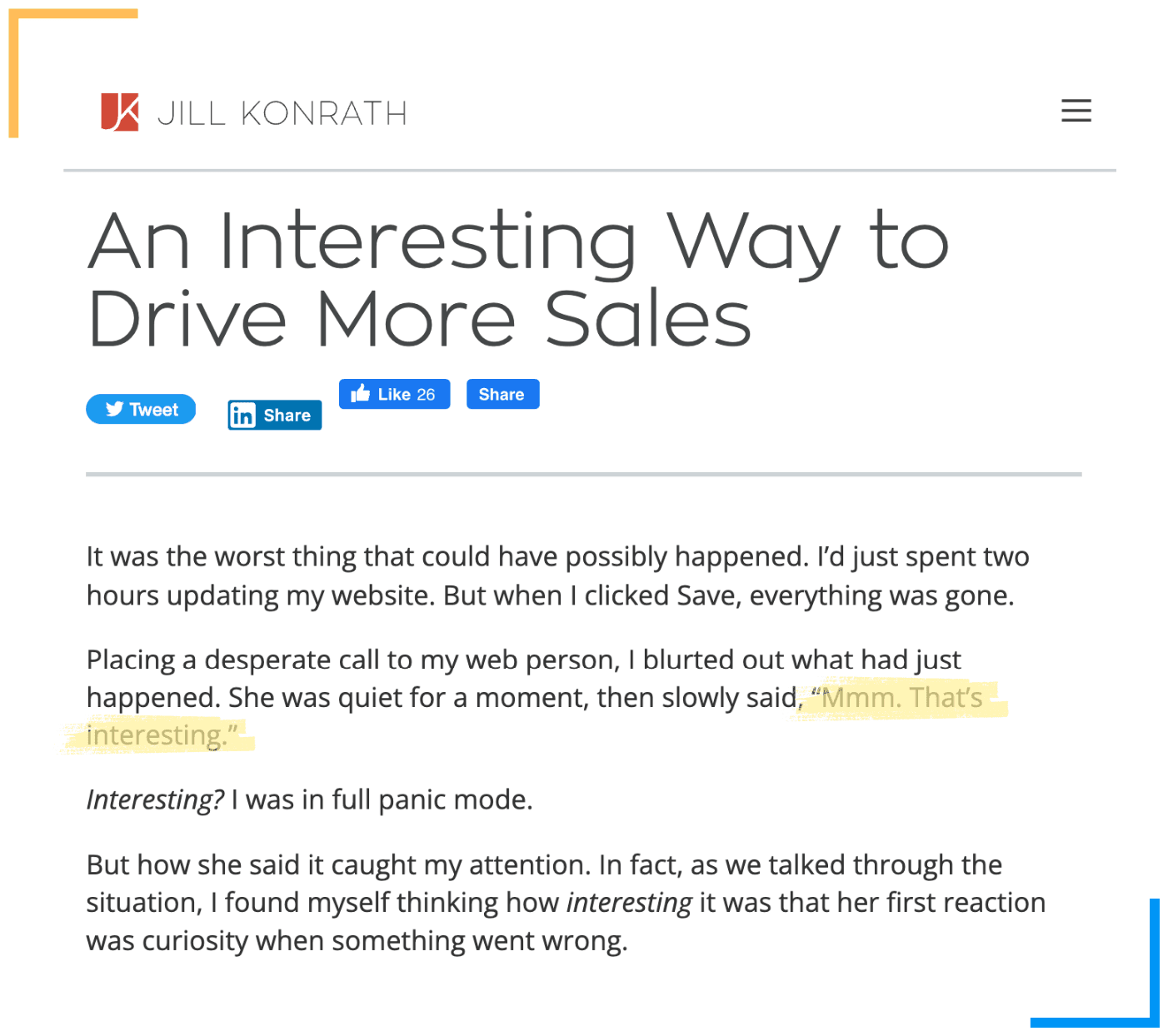
Task: Toggle LinkedIn Share state
Action: tap(273, 415)
